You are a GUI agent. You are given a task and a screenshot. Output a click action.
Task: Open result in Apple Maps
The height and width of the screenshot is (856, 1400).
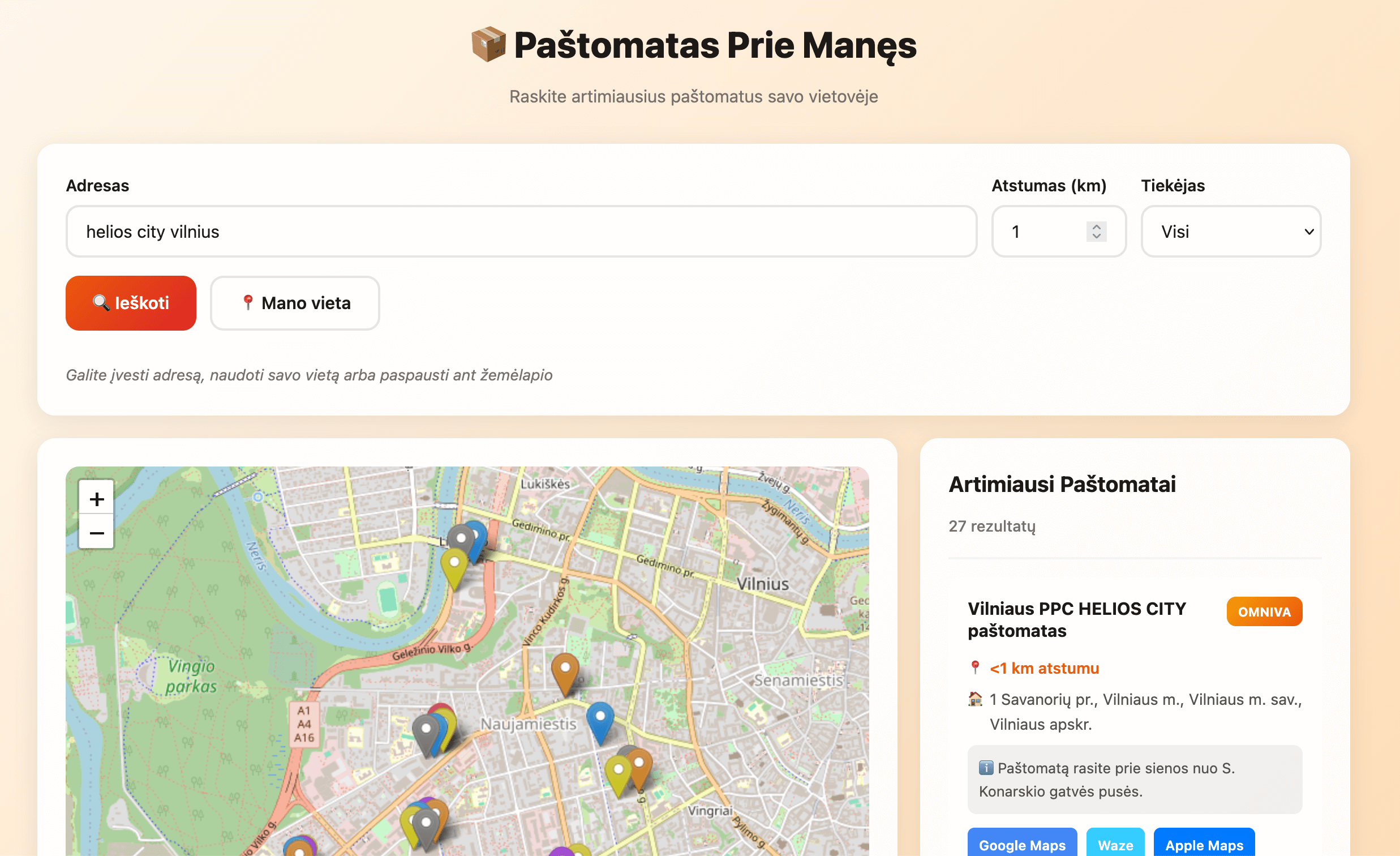pyautogui.click(x=1204, y=844)
